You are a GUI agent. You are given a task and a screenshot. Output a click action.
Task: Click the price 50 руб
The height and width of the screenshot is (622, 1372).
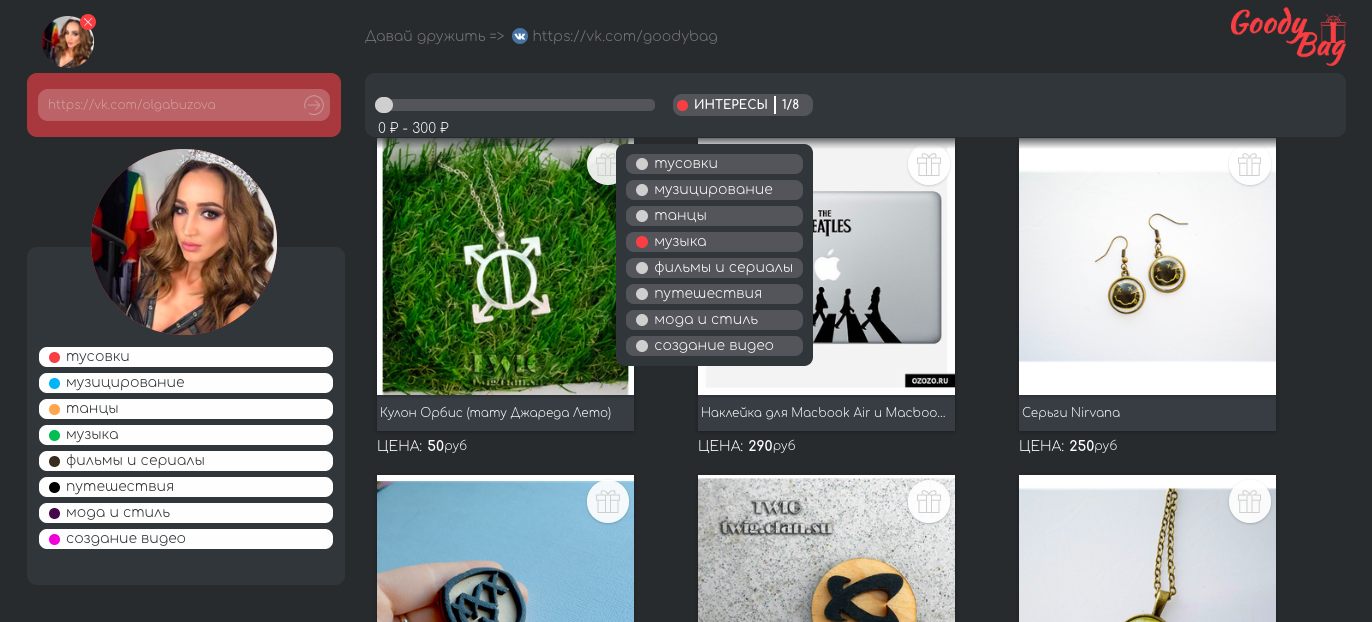coord(447,446)
